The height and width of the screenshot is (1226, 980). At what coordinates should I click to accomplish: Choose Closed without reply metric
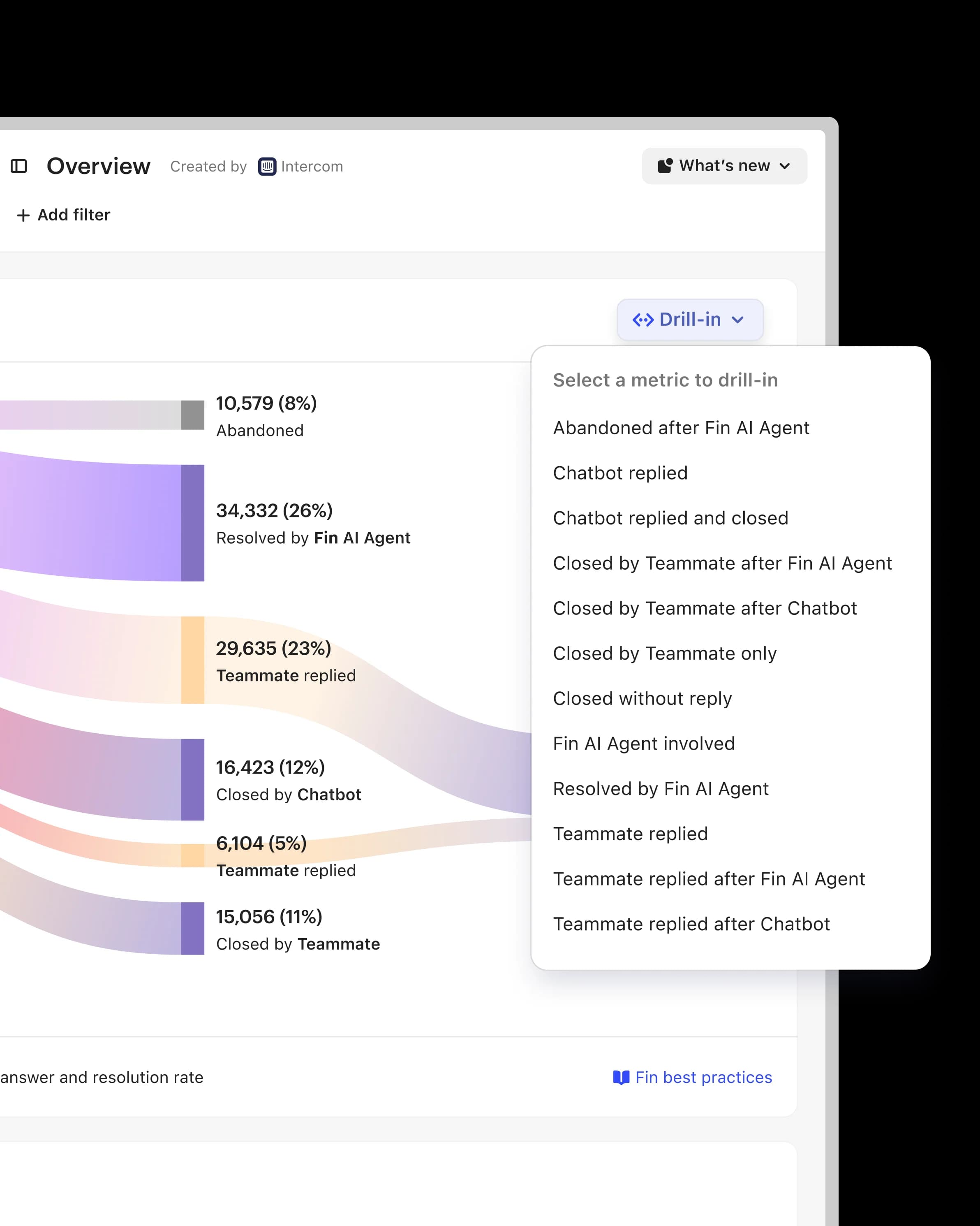643,698
